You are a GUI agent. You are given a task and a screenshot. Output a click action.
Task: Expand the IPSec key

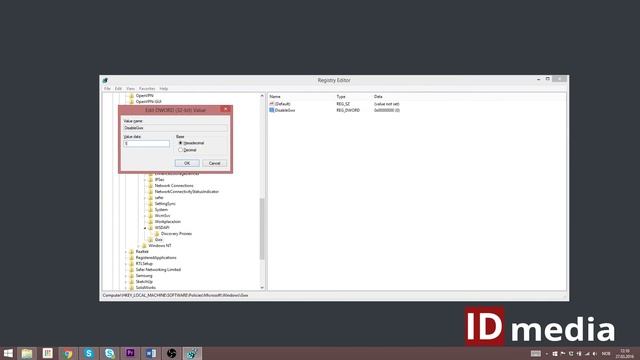(x=145, y=180)
